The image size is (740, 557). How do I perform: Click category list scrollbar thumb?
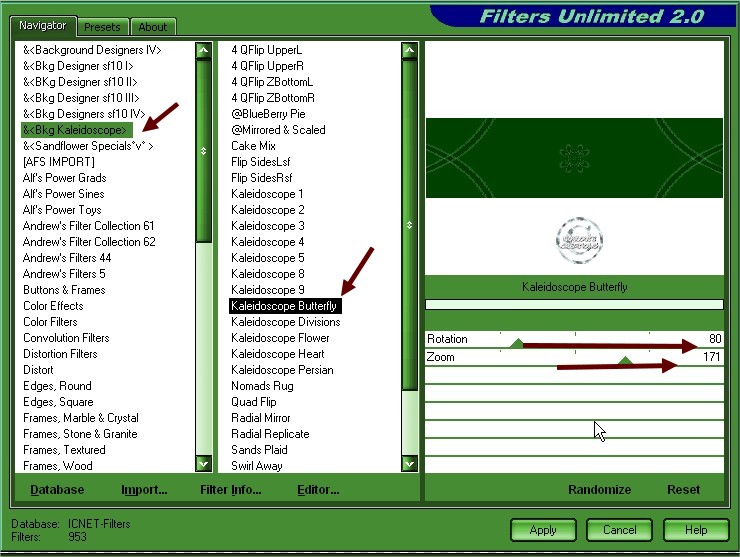pyautogui.click(x=203, y=151)
